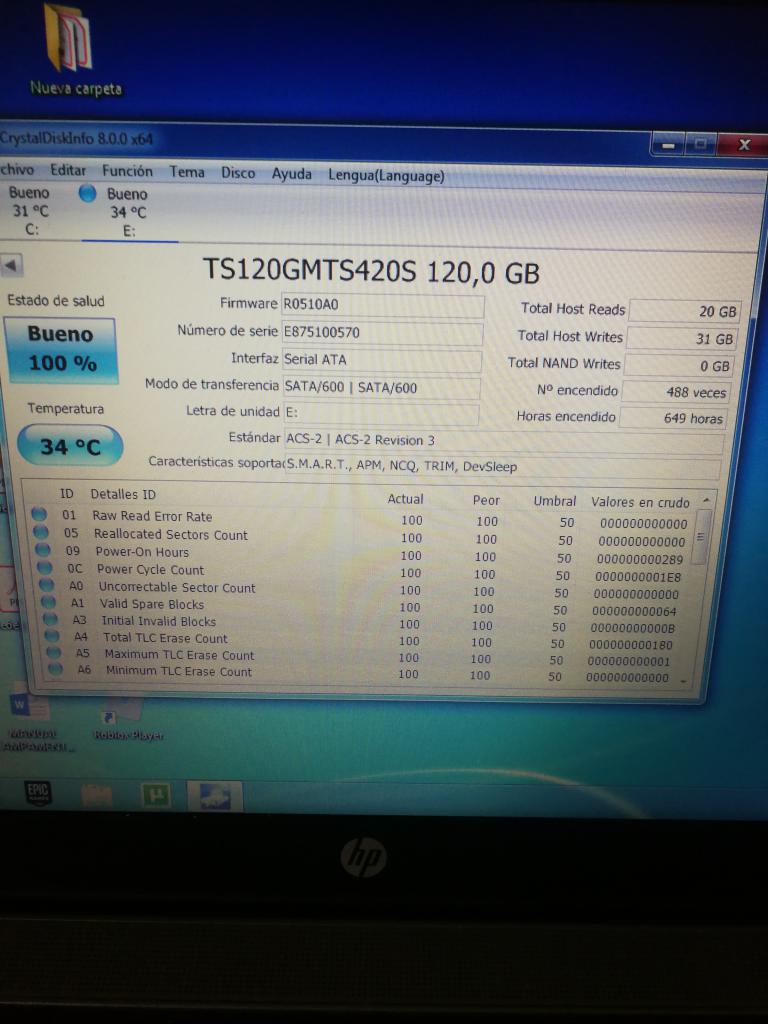
Task: Select the C: disk Bueno 31 °C
Action: pos(30,210)
